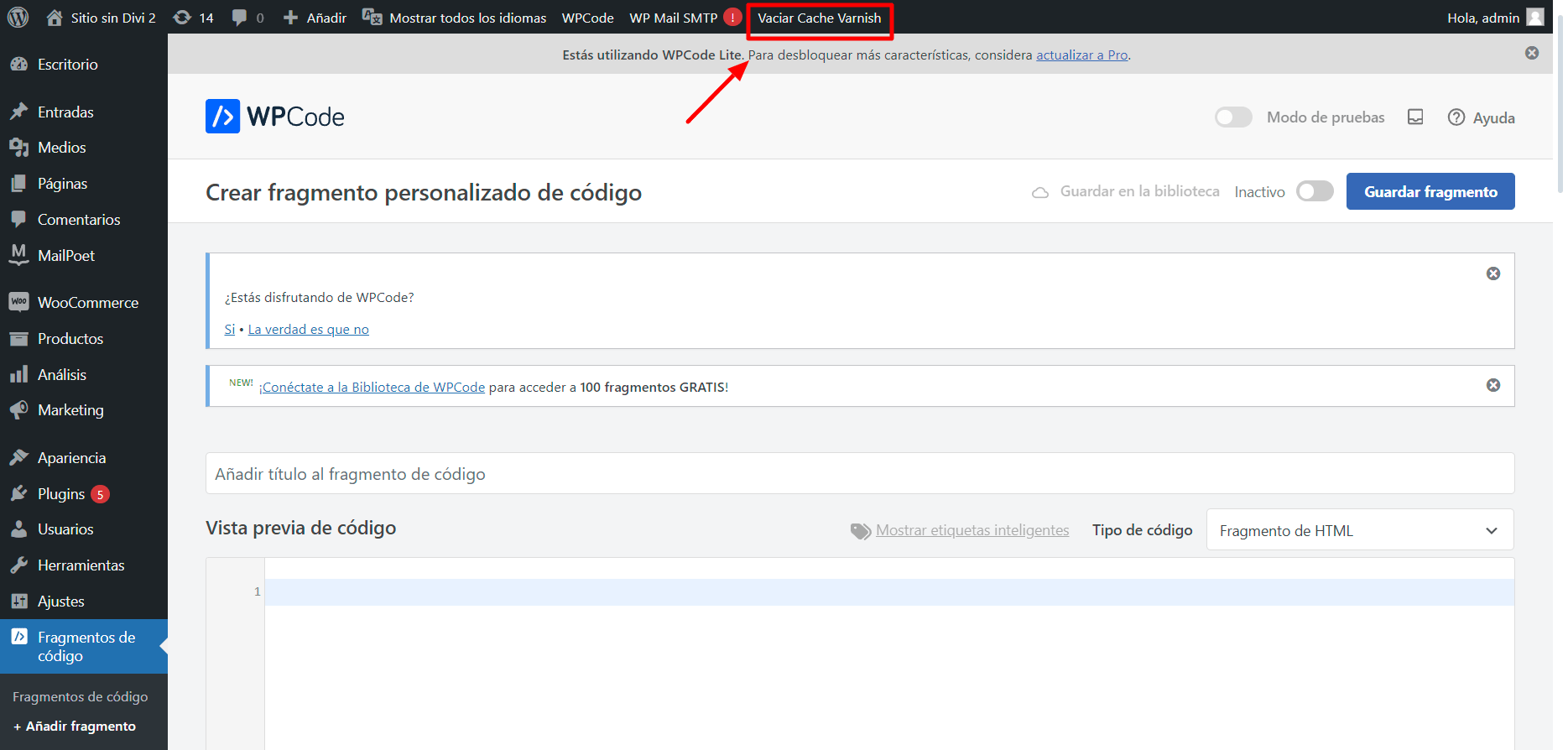The image size is (1568, 750).
Task: Toggle the Inactivo snippet status switch
Action: point(1315,191)
